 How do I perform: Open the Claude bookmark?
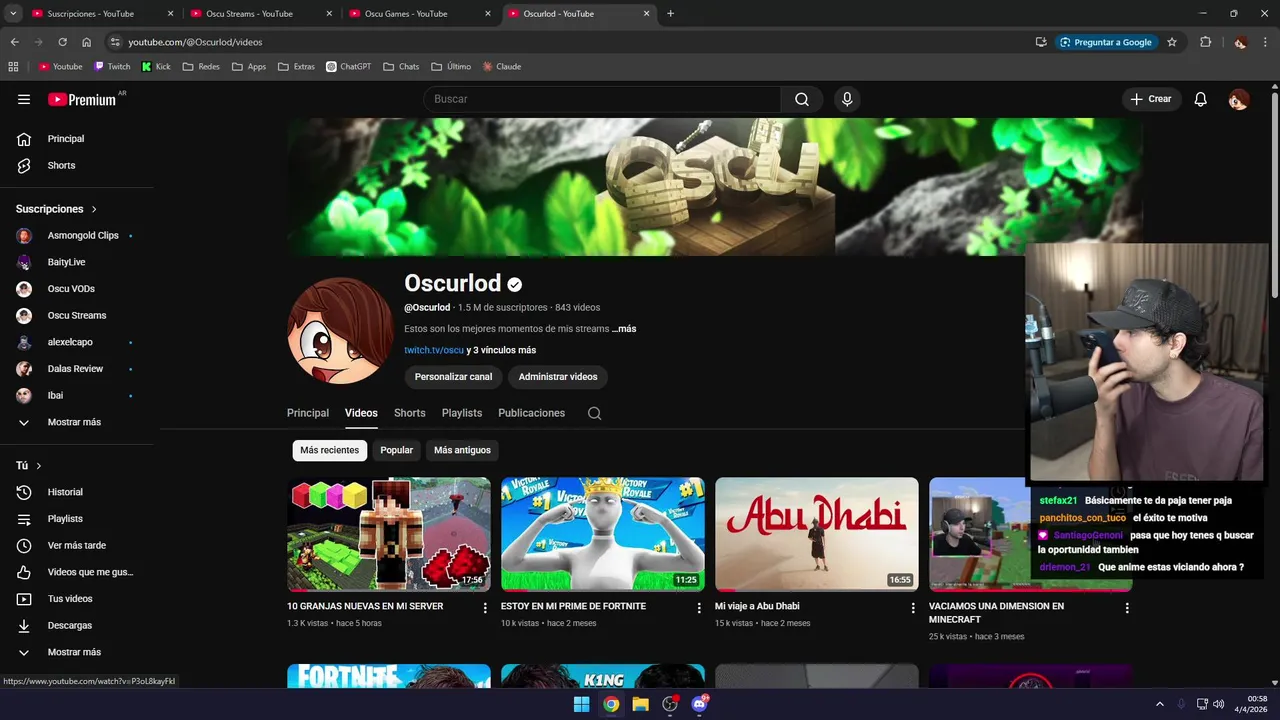(x=502, y=67)
